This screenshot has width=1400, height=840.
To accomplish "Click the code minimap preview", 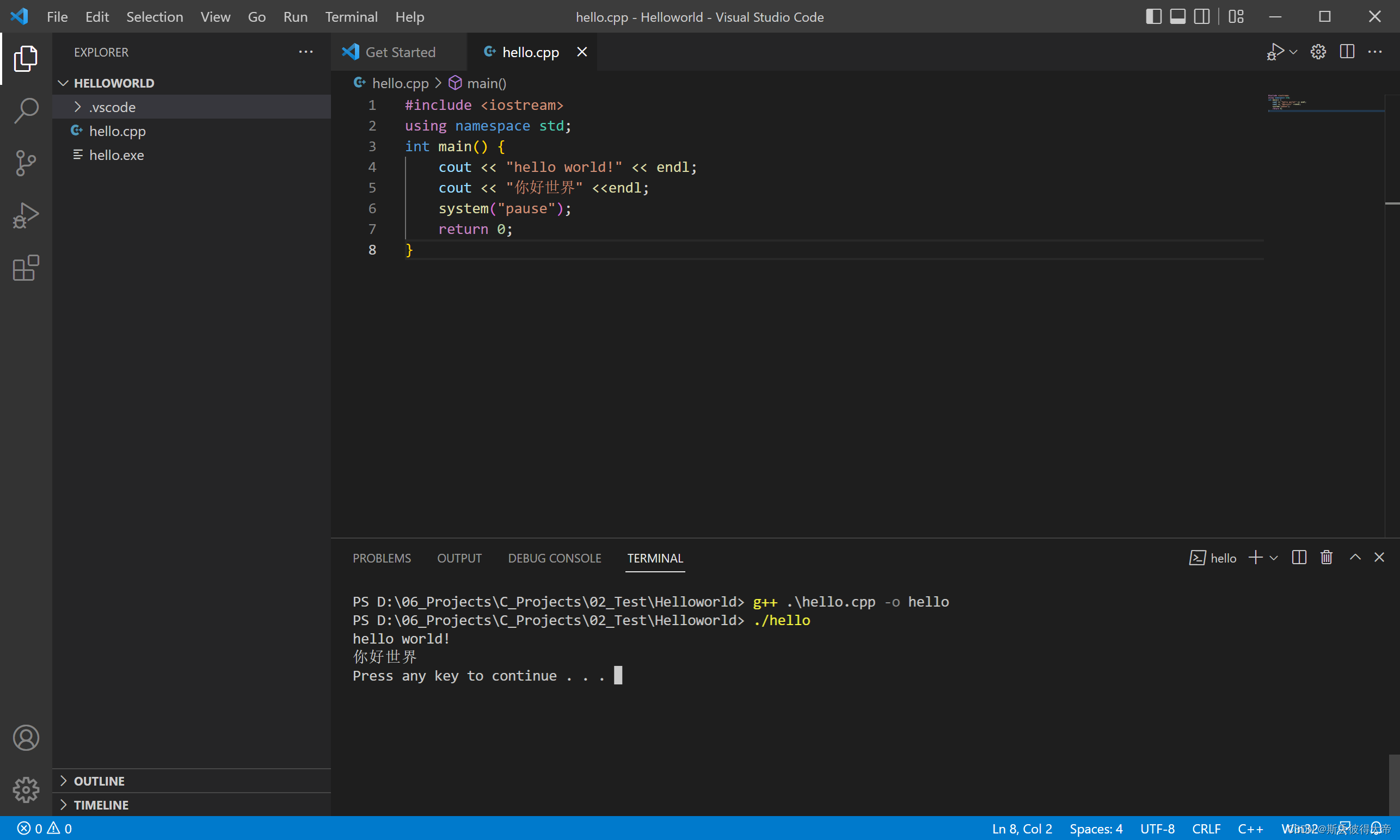I will [x=1325, y=103].
